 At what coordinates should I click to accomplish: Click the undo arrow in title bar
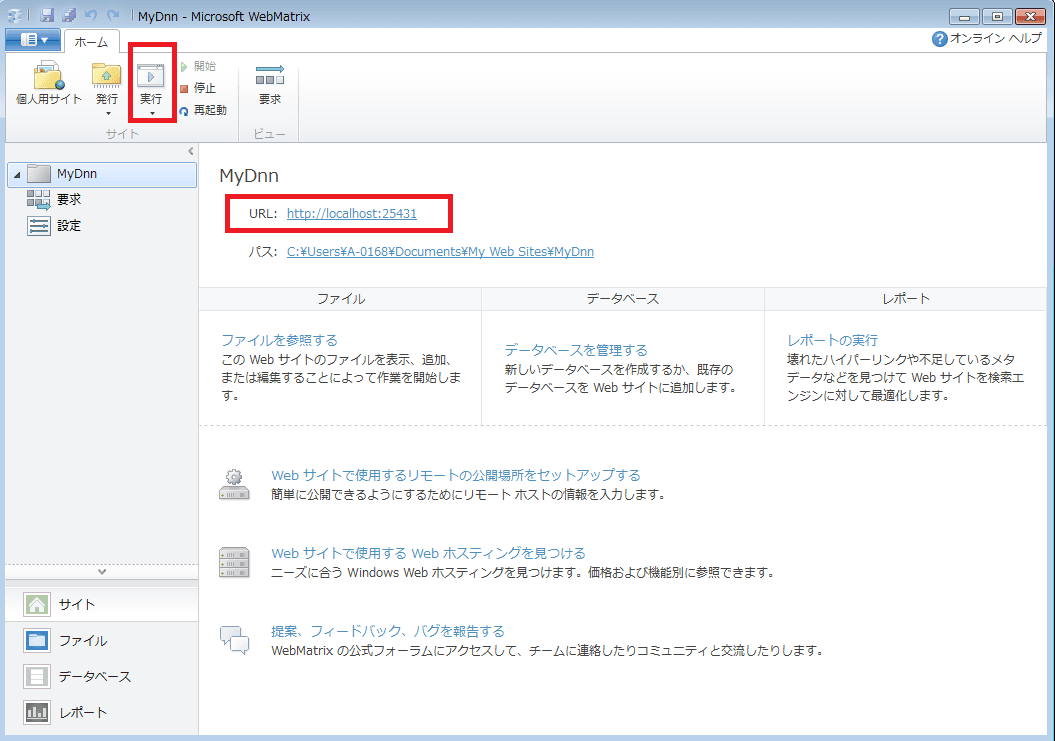[91, 15]
